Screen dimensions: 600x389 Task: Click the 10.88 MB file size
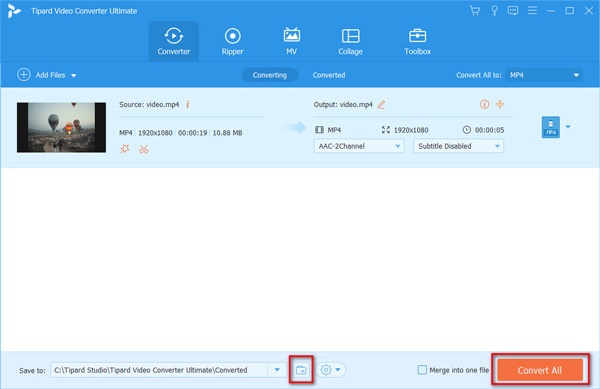point(227,133)
